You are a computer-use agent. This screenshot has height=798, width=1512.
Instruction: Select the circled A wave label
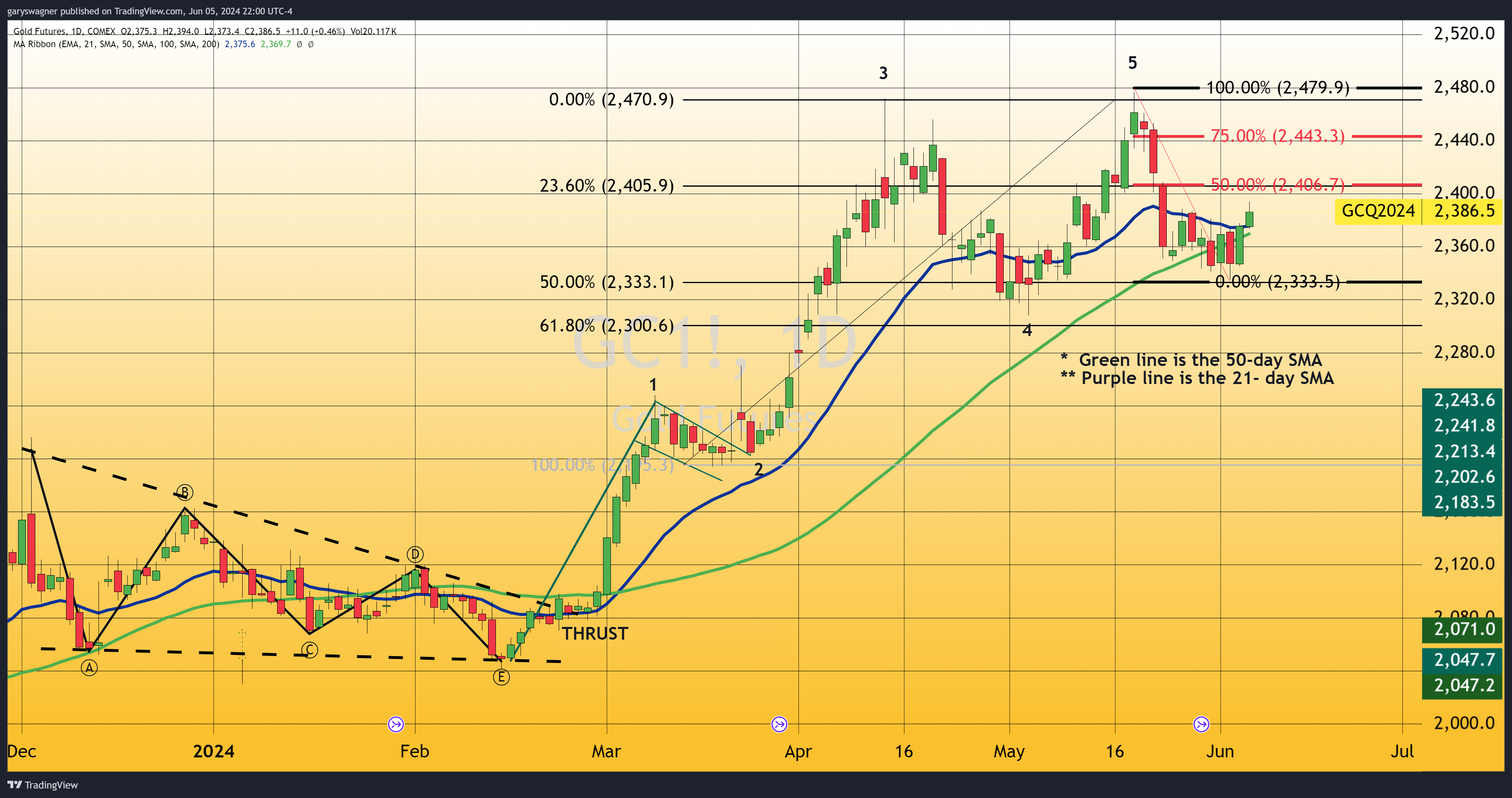pyautogui.click(x=89, y=667)
